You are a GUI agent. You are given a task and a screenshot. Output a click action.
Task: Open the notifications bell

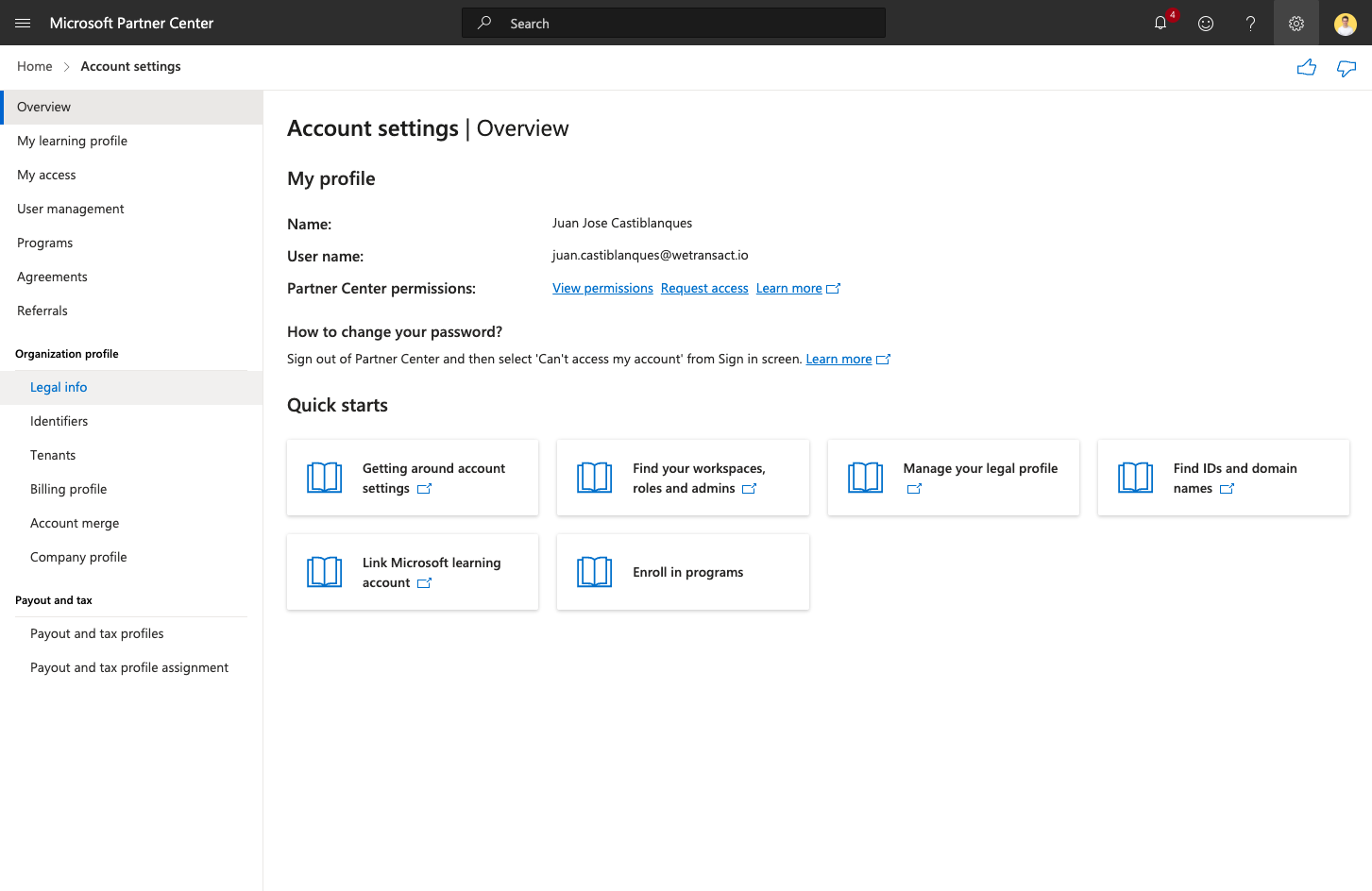pyautogui.click(x=1160, y=23)
